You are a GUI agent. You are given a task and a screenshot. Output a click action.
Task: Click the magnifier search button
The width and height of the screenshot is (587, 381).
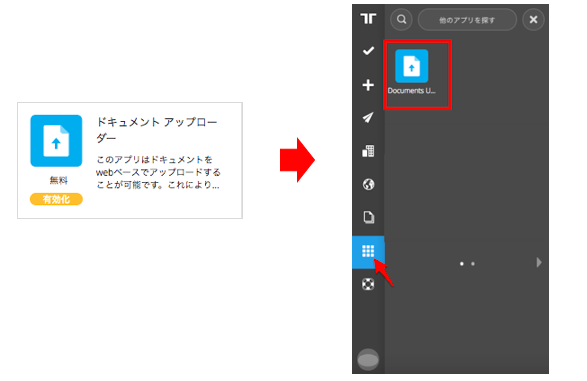tap(401, 19)
